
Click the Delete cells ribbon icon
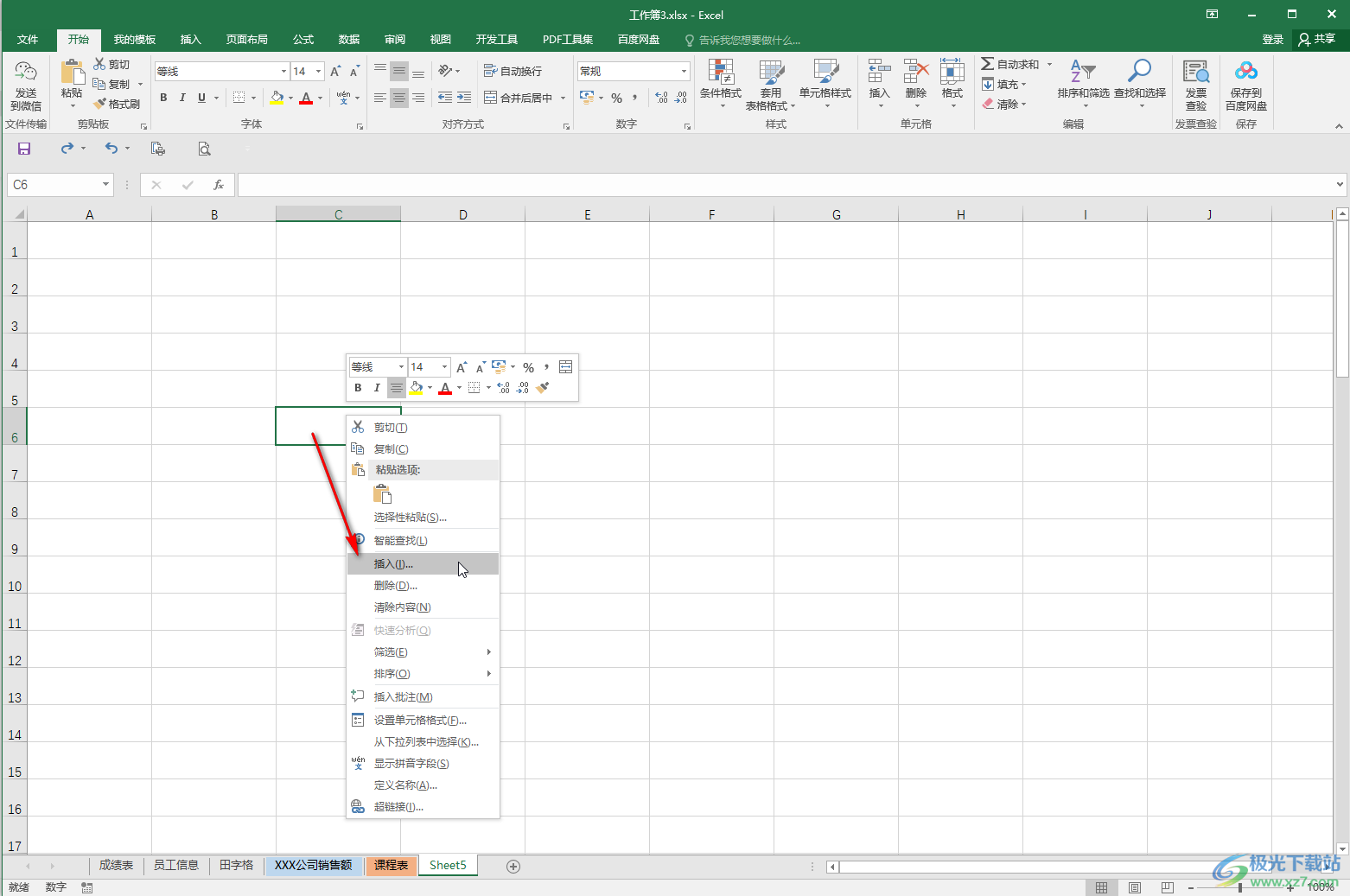915,72
